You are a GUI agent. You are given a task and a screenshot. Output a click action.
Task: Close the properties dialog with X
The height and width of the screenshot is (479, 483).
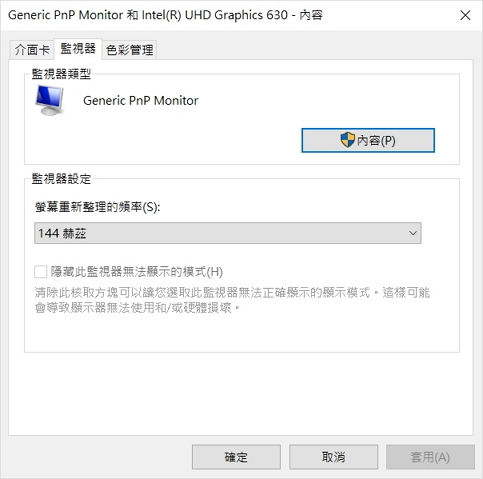pyautogui.click(x=465, y=15)
